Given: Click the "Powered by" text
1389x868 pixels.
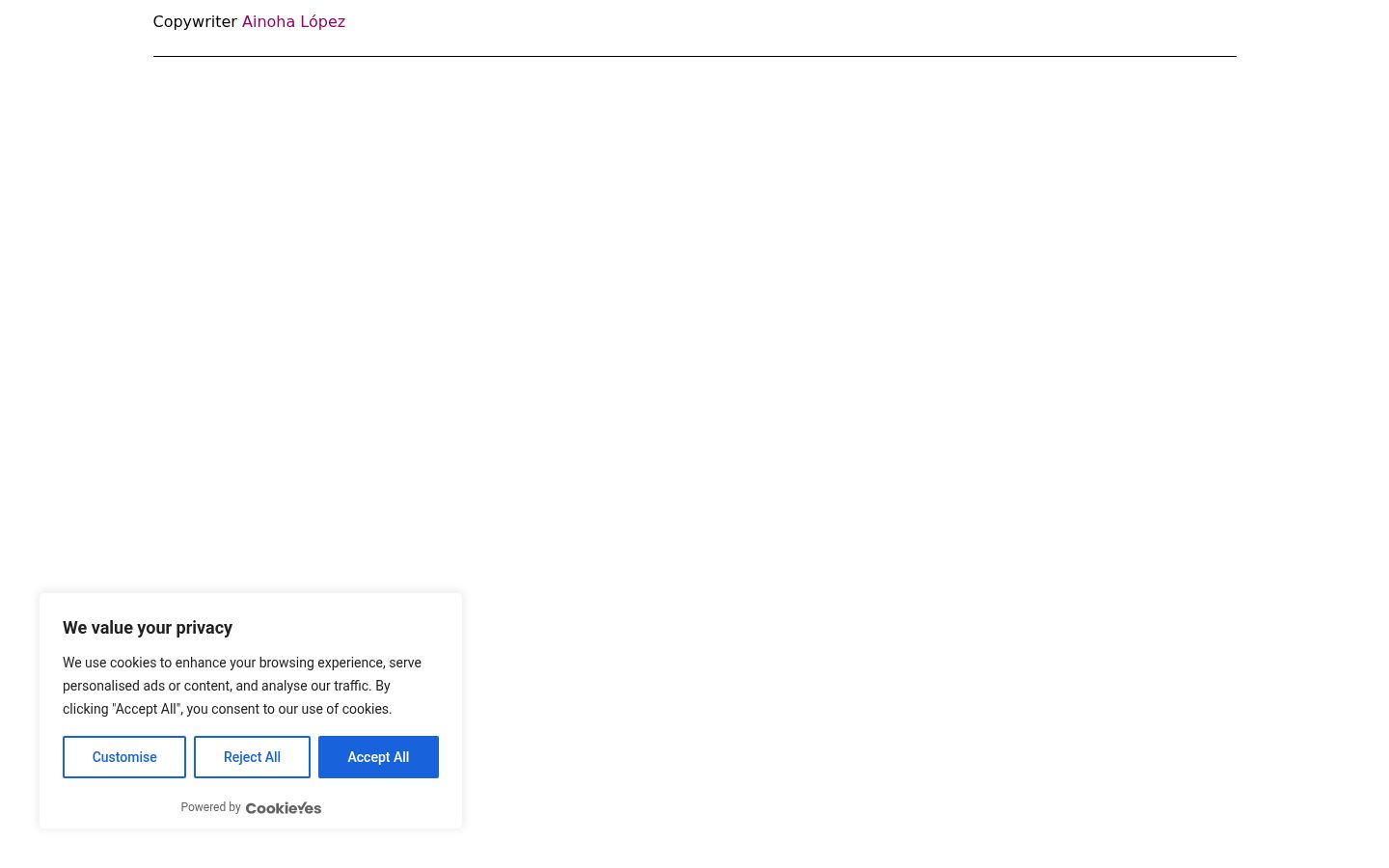Looking at the screenshot, I should click(x=210, y=807).
